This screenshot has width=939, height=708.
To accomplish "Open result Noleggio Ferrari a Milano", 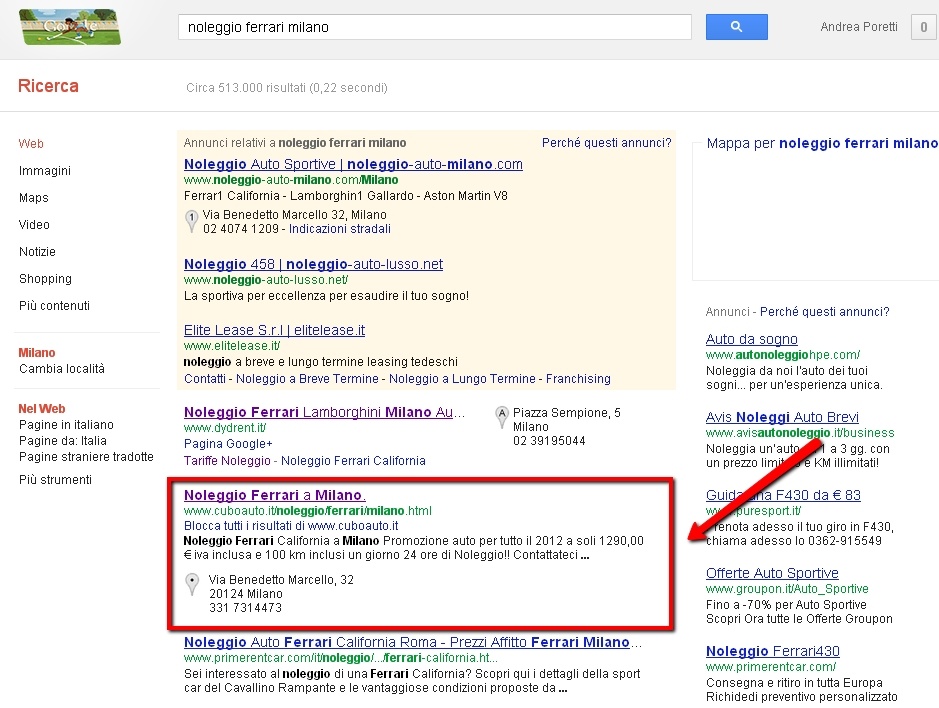I will point(274,495).
